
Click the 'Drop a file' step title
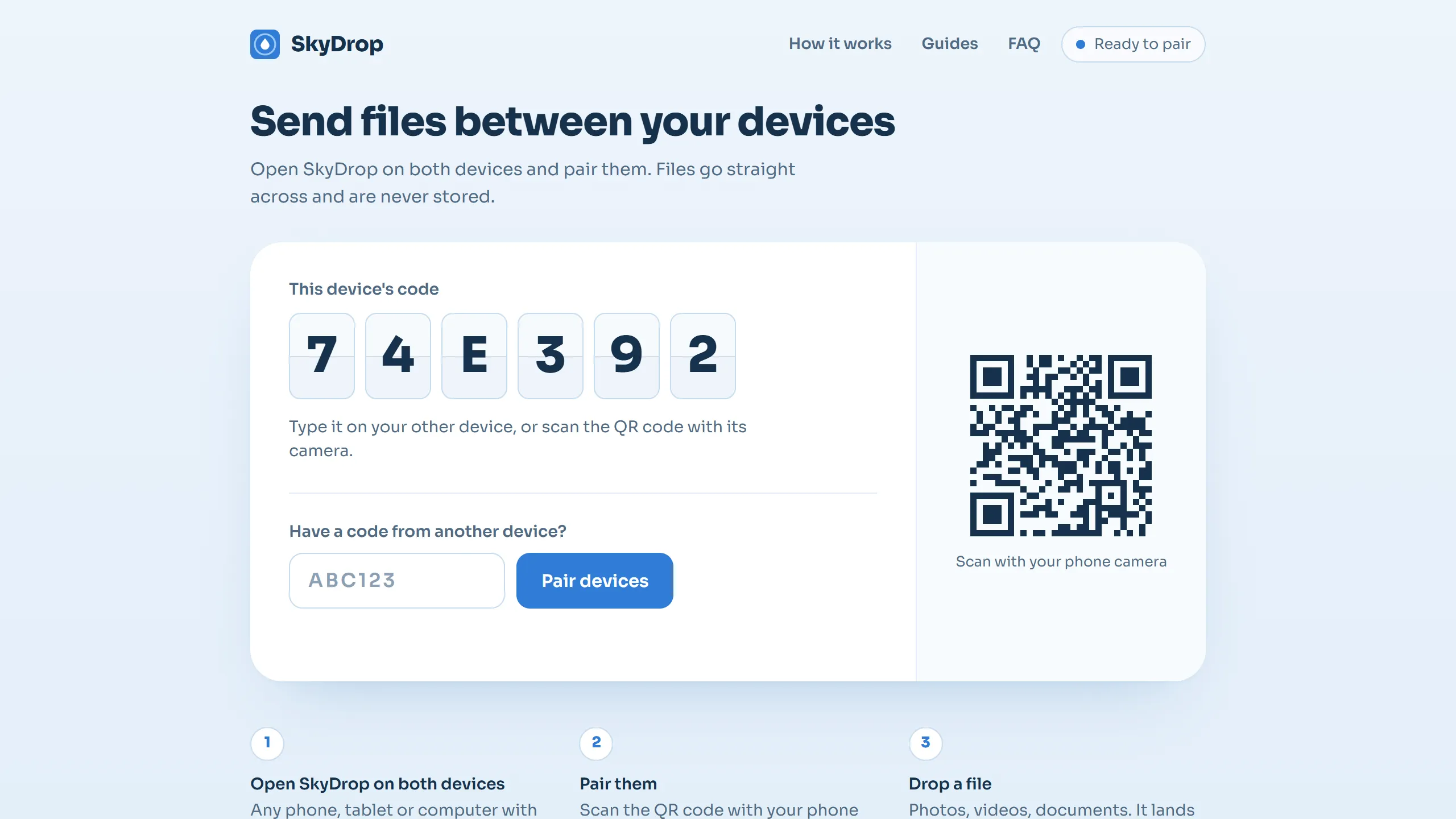point(950,784)
